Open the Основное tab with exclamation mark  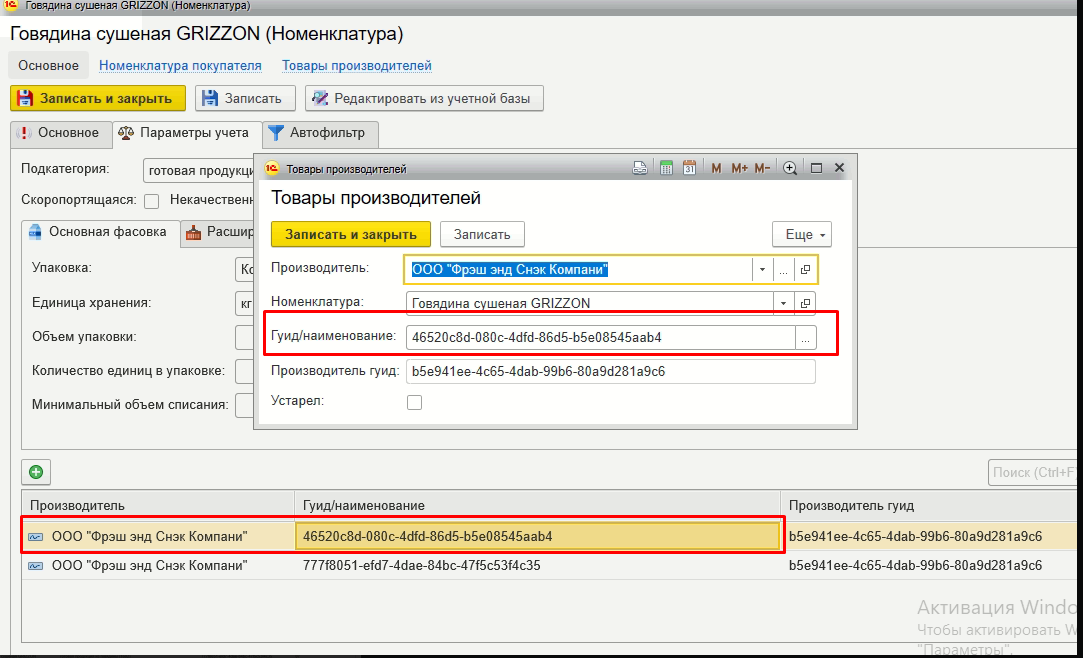point(61,133)
